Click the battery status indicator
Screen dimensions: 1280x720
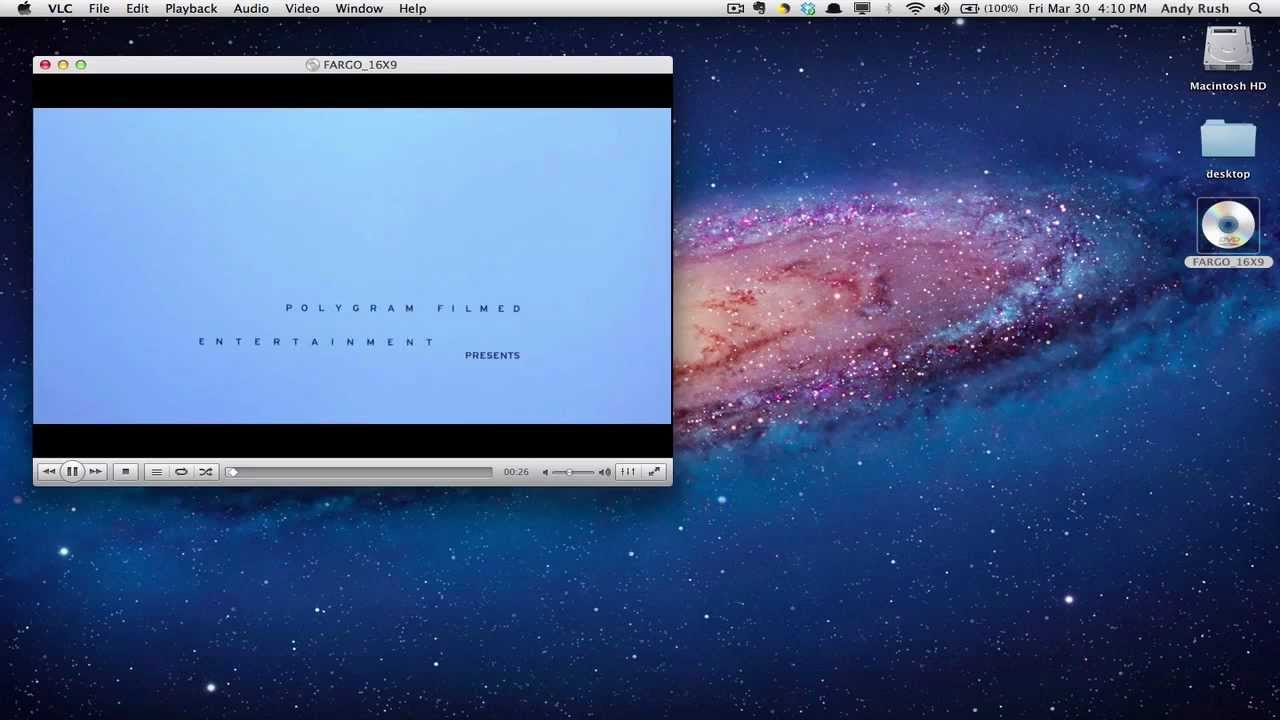tap(989, 8)
